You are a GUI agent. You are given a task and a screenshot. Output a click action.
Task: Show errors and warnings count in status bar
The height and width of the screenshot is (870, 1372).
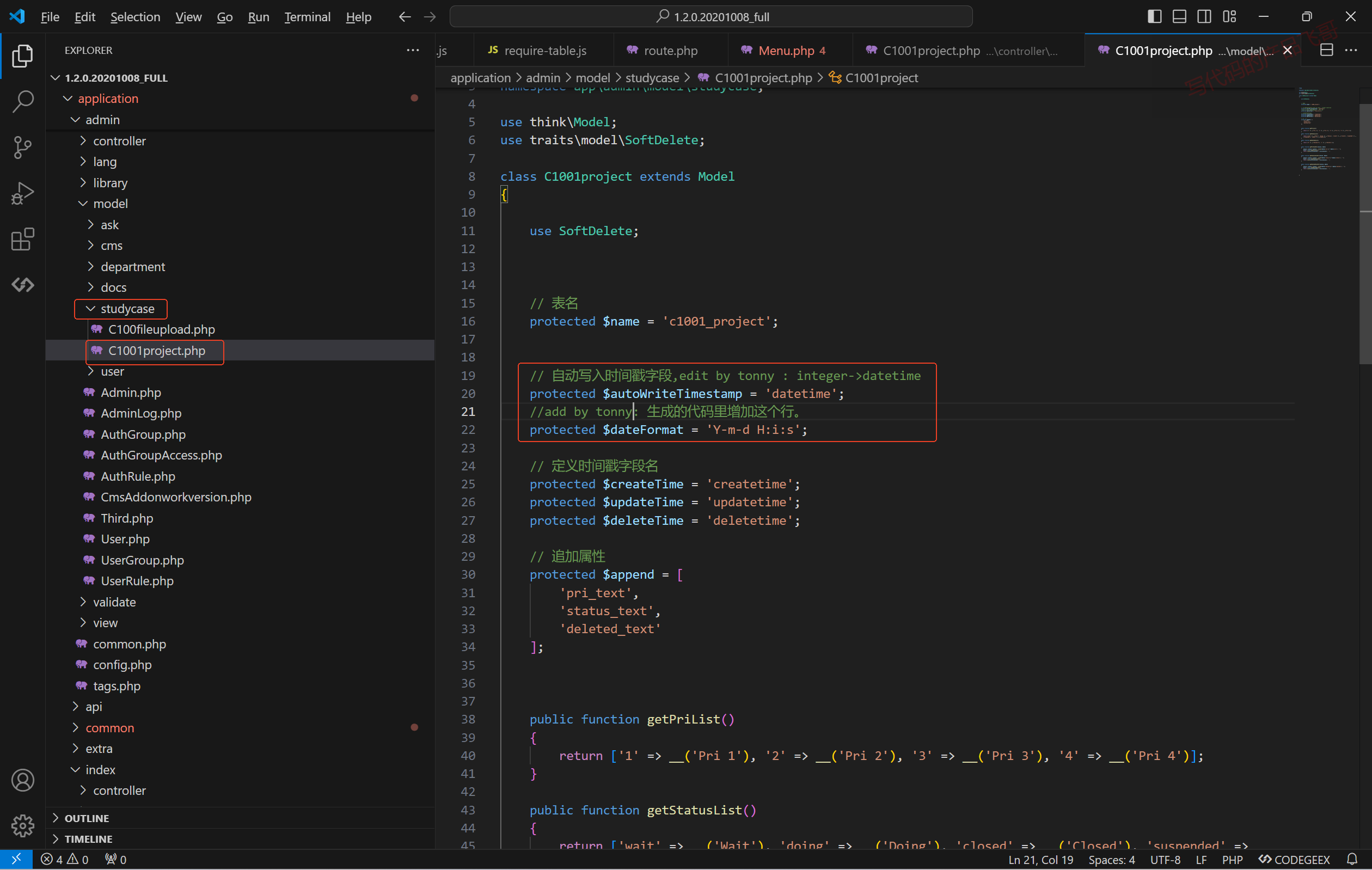pyautogui.click(x=64, y=859)
